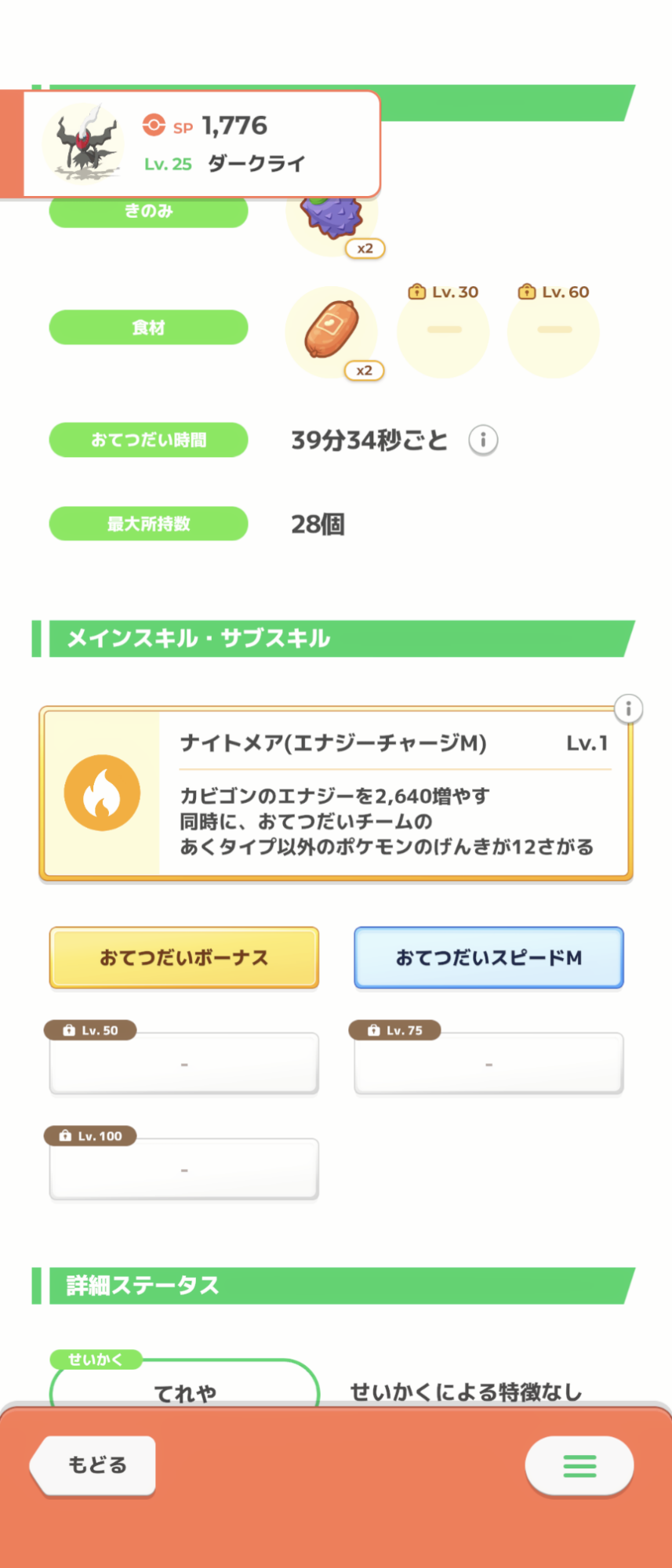
Task: Tap the flame Energy Charge skill icon
Action: [102, 793]
